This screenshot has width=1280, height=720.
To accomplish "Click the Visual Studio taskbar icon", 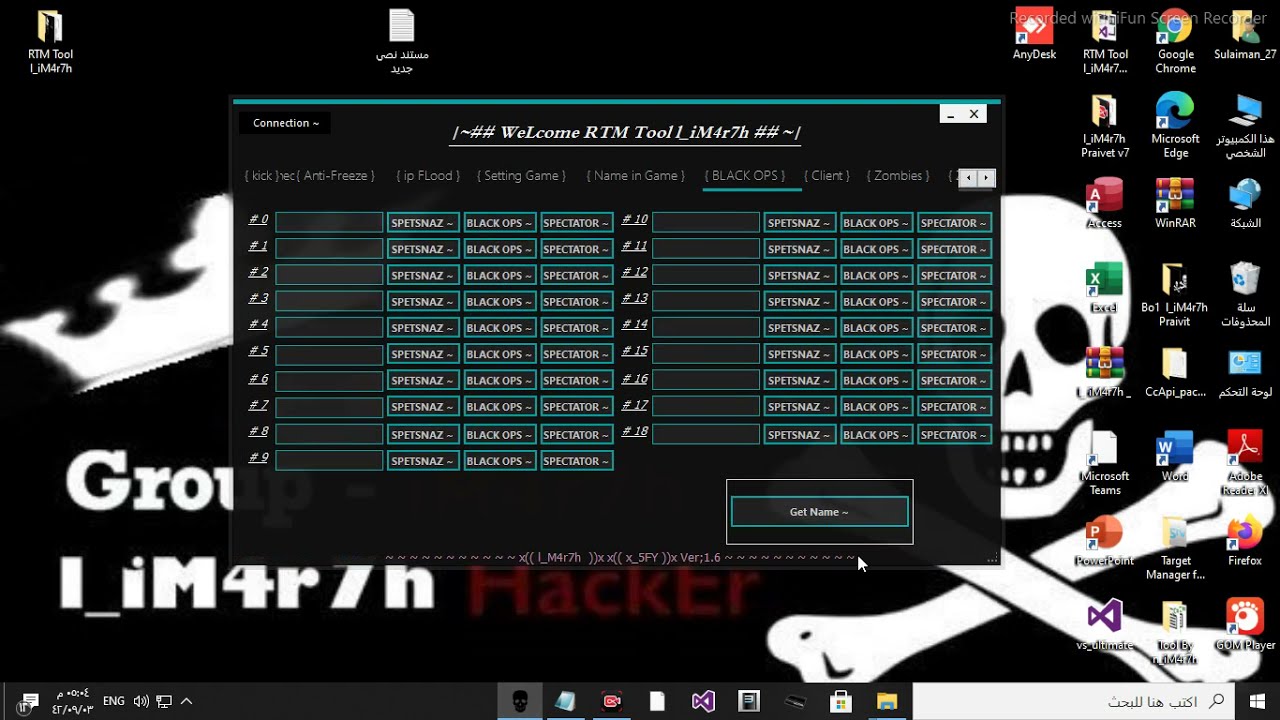I will pos(703,701).
